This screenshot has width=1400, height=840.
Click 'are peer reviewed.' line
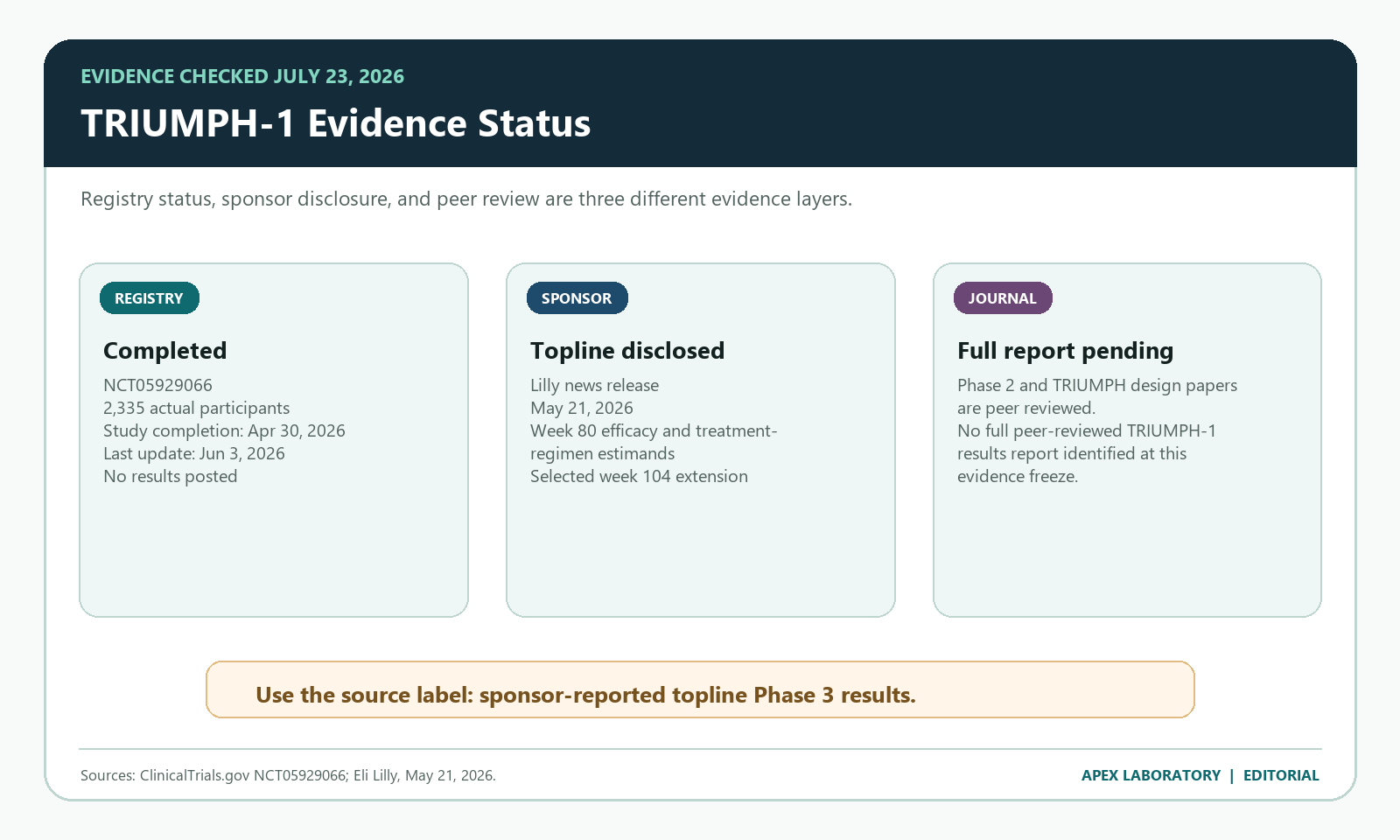[x=1026, y=408]
